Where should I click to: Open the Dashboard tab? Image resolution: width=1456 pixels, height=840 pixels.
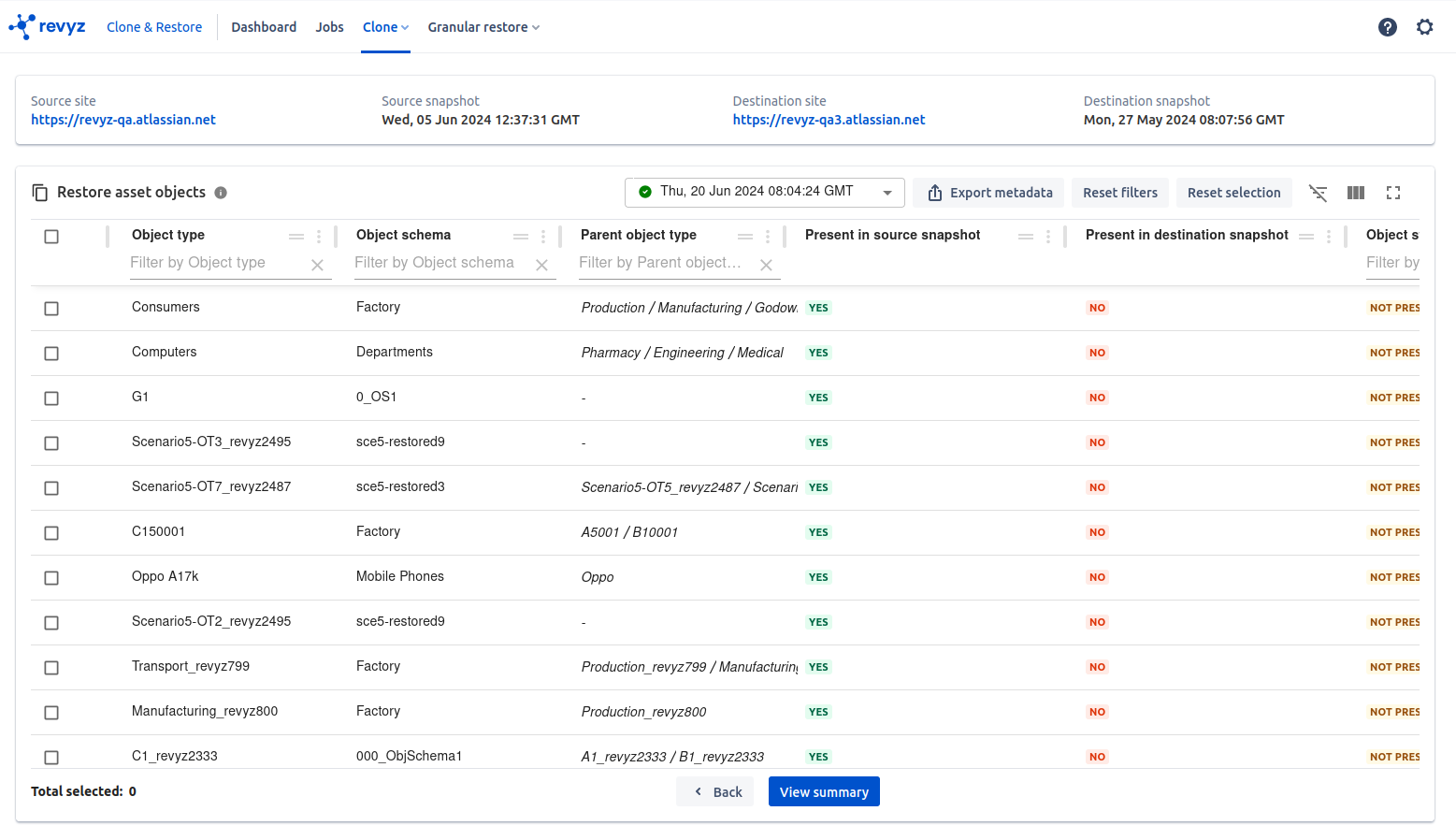coord(264,27)
